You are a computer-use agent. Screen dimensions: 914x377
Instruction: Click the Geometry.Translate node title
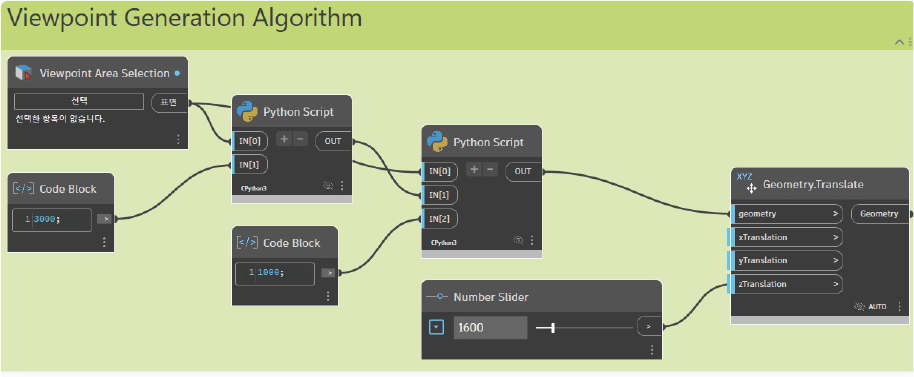(813, 184)
